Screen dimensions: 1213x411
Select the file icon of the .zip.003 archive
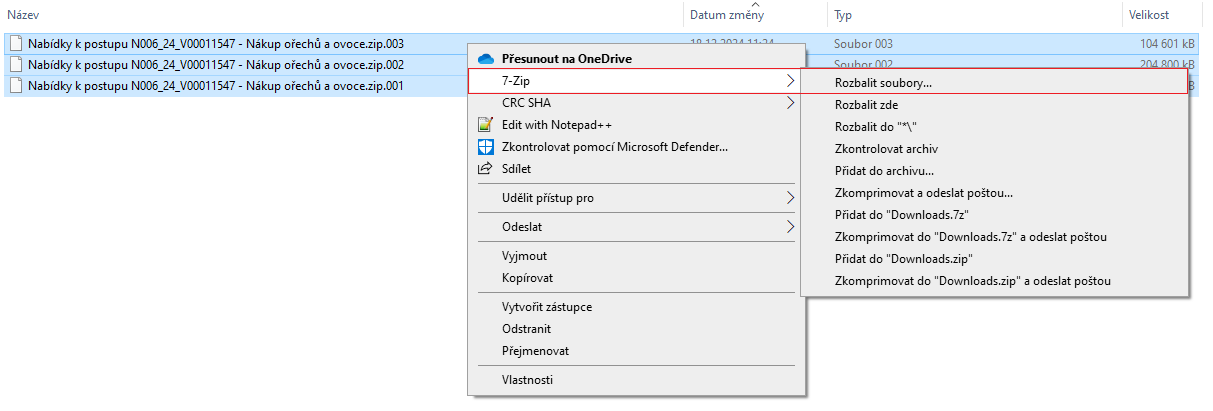point(16,44)
